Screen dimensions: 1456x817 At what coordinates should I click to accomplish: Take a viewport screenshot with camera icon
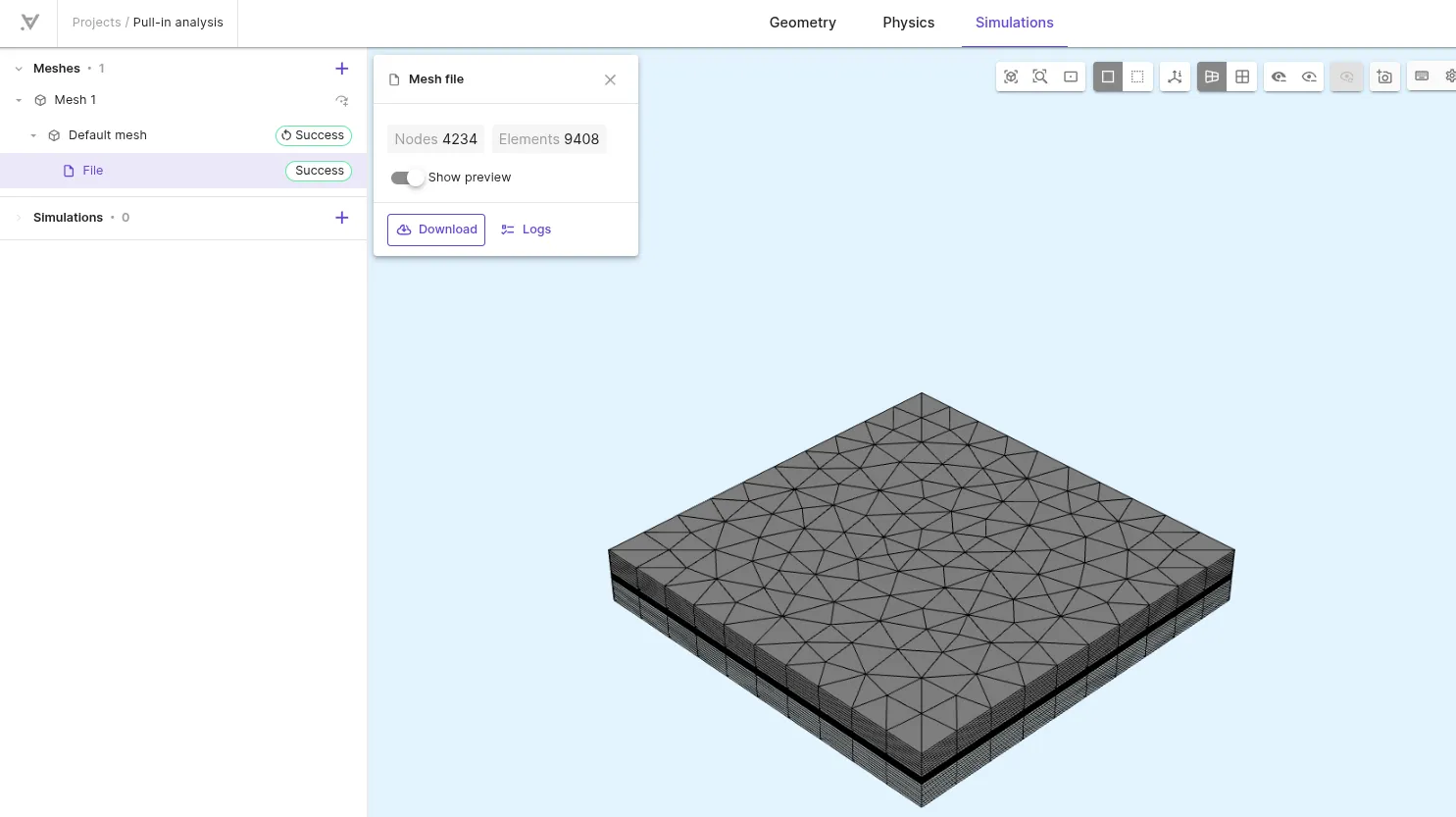1384,77
